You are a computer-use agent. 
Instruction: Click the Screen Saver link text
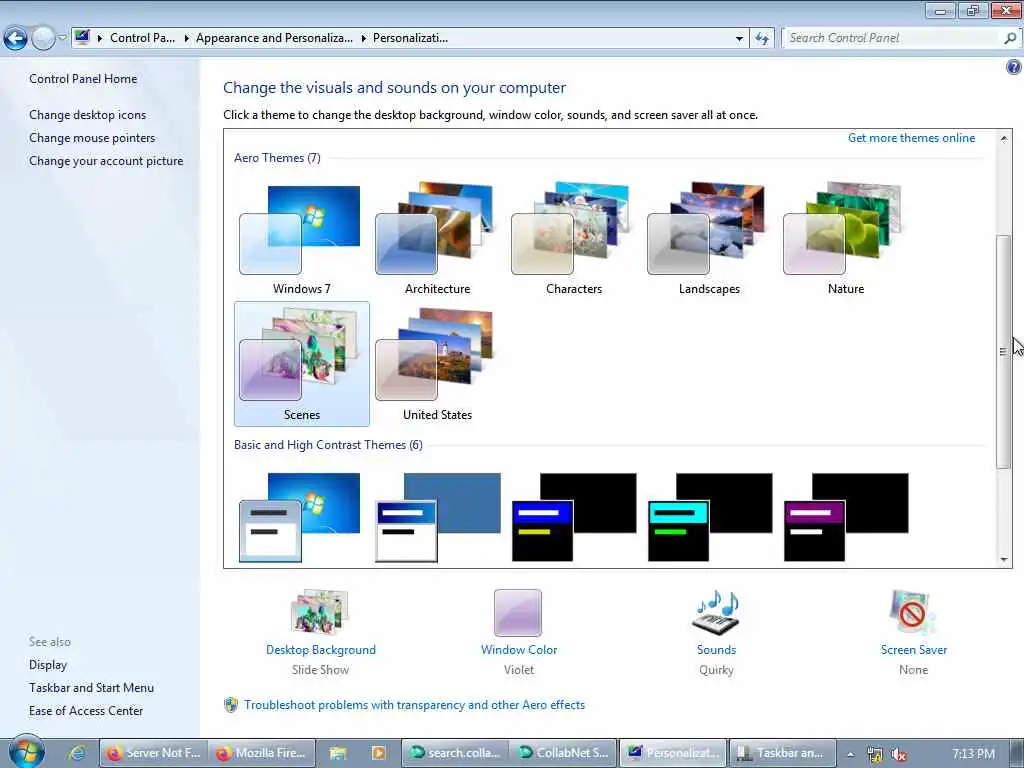click(x=914, y=650)
